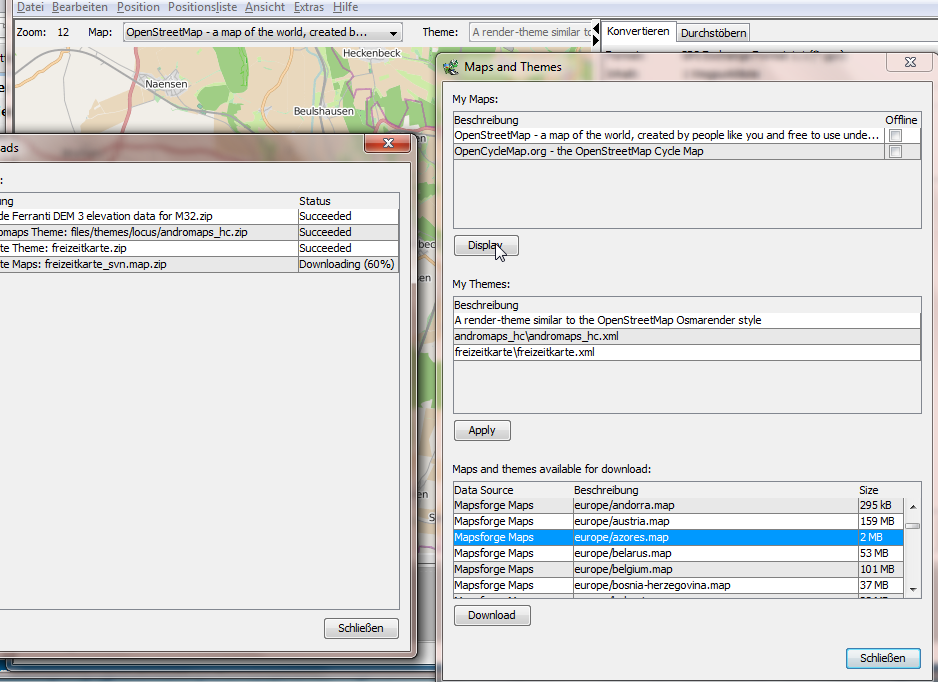This screenshot has height=682, width=938.
Task: Close the downloads dialog with red X
Action: [388, 143]
